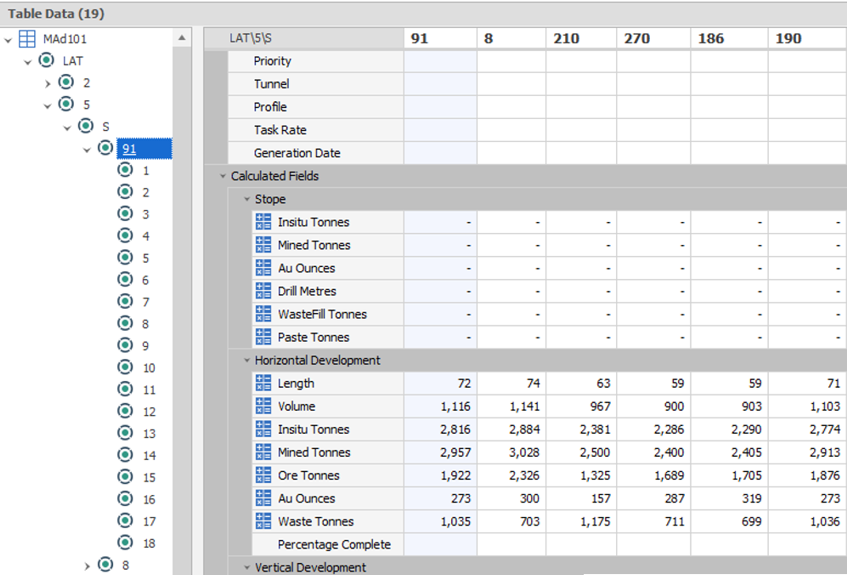
Task: Click the Waste Tonnes value 1,036
Action: (825, 521)
